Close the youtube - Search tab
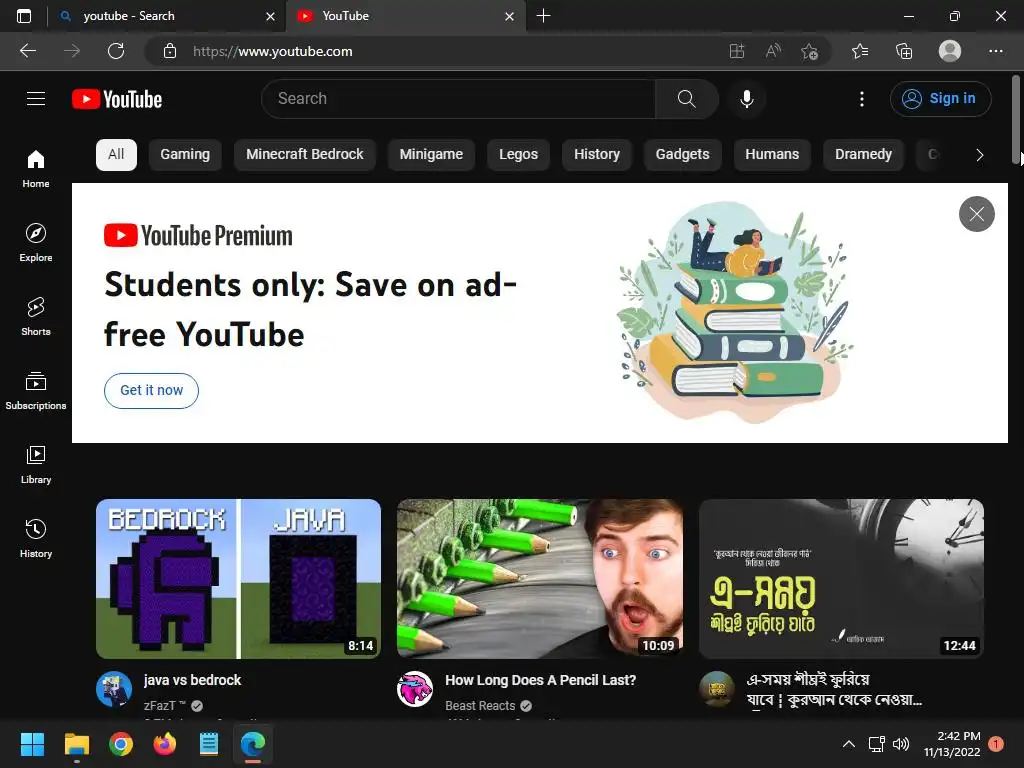The width and height of the screenshot is (1024, 768). pos(270,16)
